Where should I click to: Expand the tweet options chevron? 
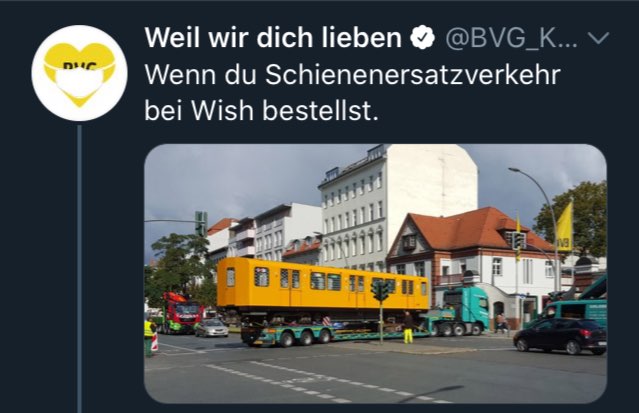[x=599, y=38]
